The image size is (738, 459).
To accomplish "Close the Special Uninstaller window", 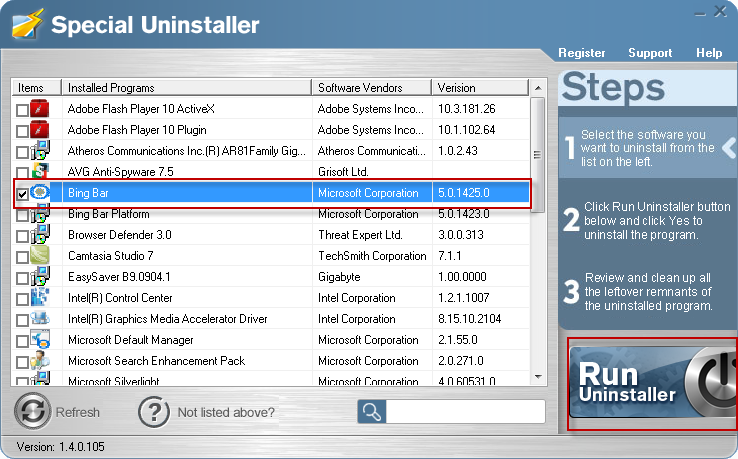I will [720, 11].
